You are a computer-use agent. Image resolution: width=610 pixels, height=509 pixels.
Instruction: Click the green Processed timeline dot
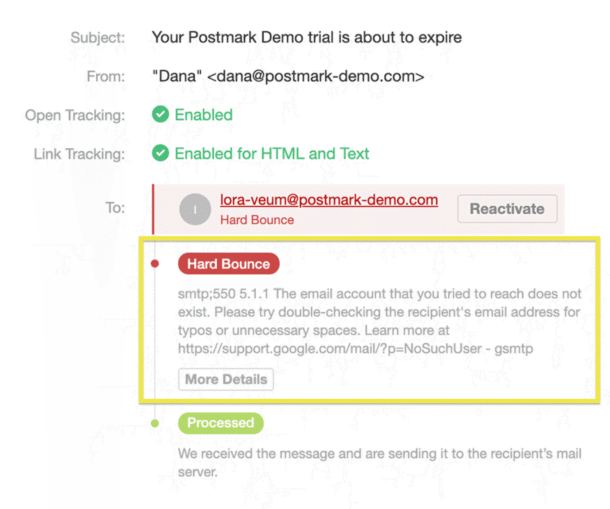(x=154, y=423)
